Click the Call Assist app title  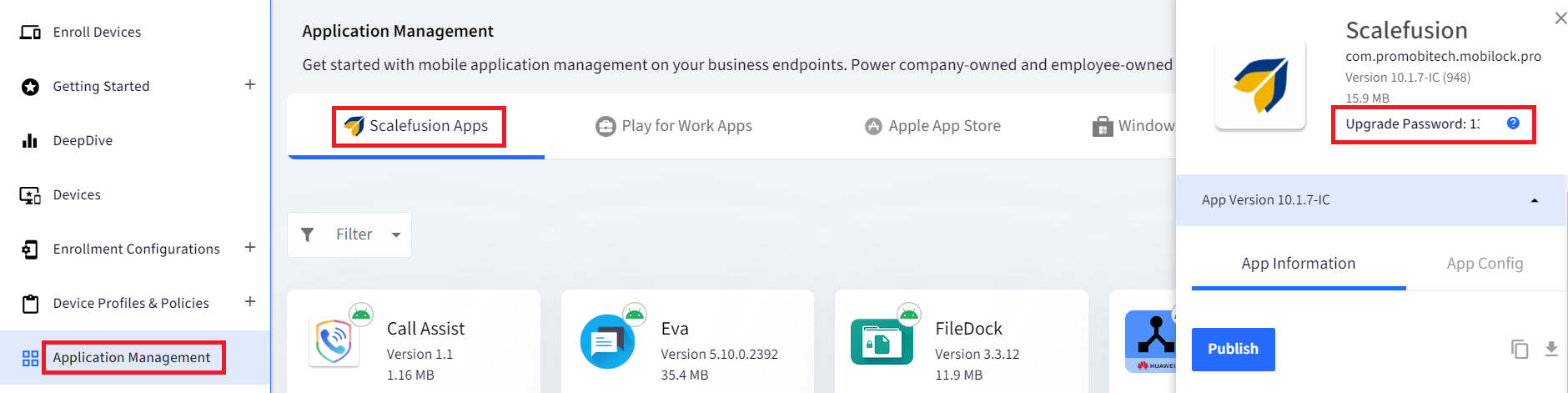point(425,329)
